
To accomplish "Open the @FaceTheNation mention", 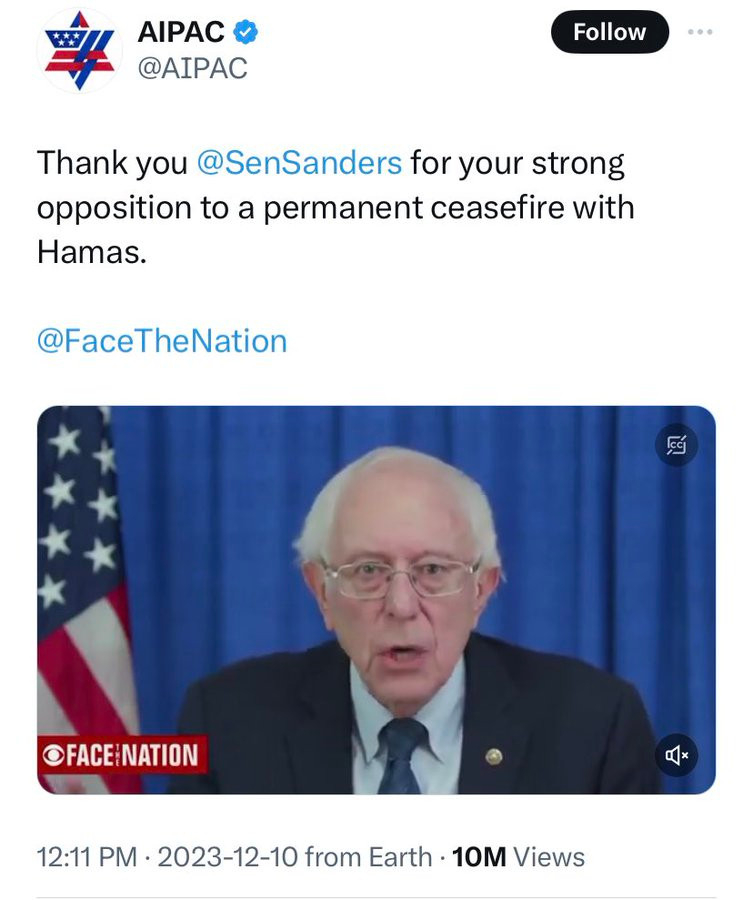I will [x=162, y=341].
